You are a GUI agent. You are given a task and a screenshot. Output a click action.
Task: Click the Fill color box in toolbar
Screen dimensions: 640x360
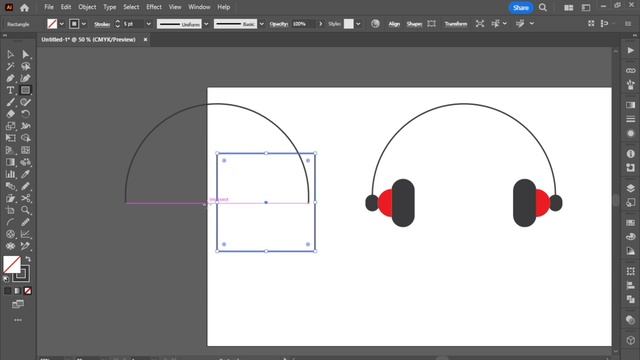pyautogui.click(x=12, y=264)
